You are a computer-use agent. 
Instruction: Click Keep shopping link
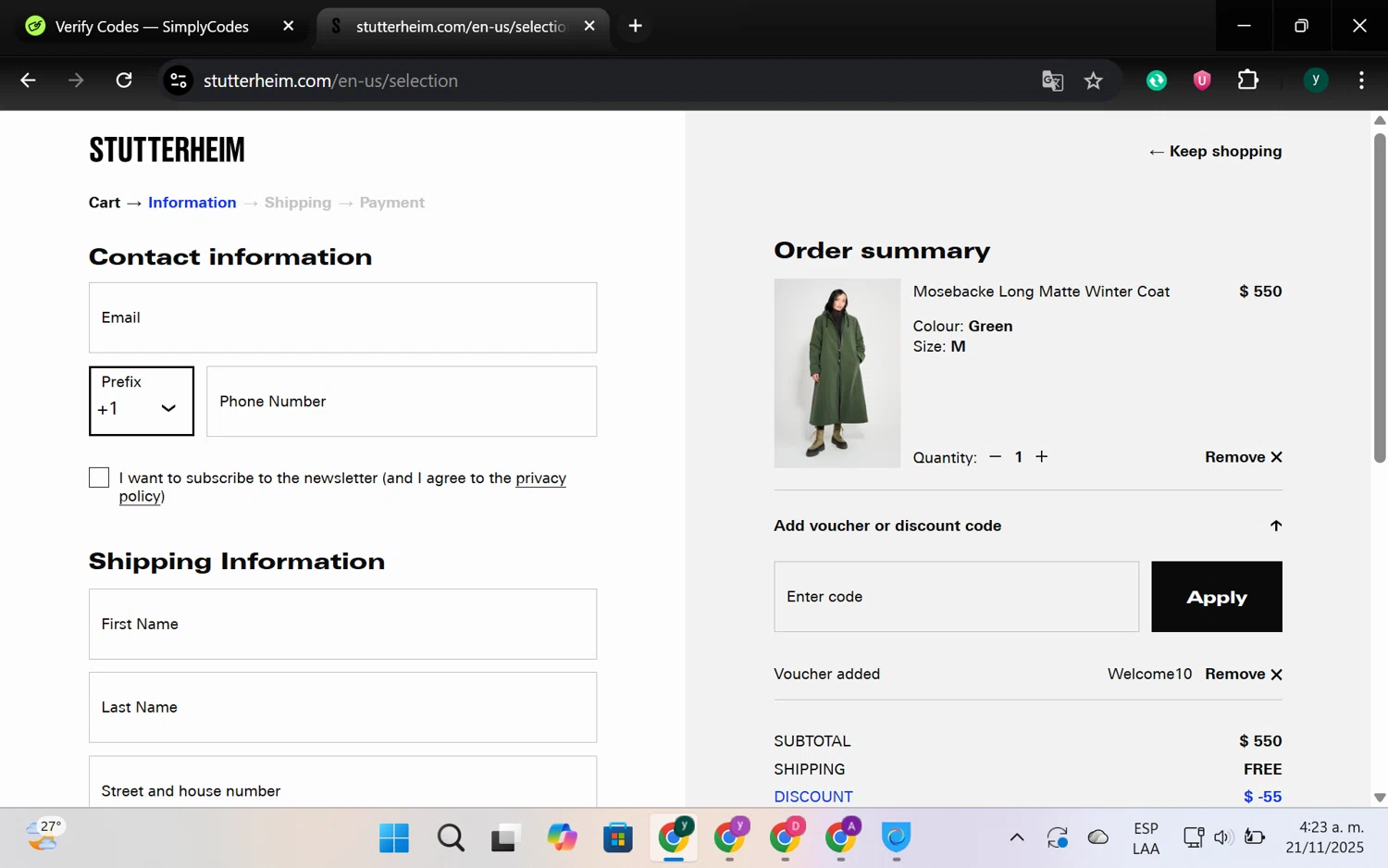point(1215,151)
